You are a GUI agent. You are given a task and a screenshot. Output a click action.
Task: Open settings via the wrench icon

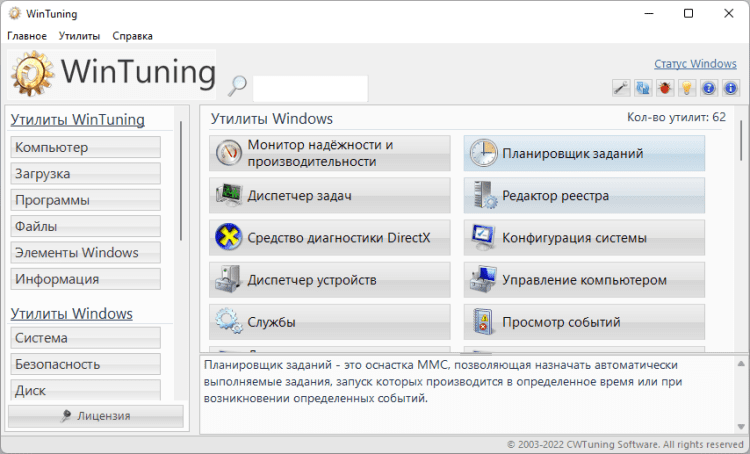pos(621,88)
